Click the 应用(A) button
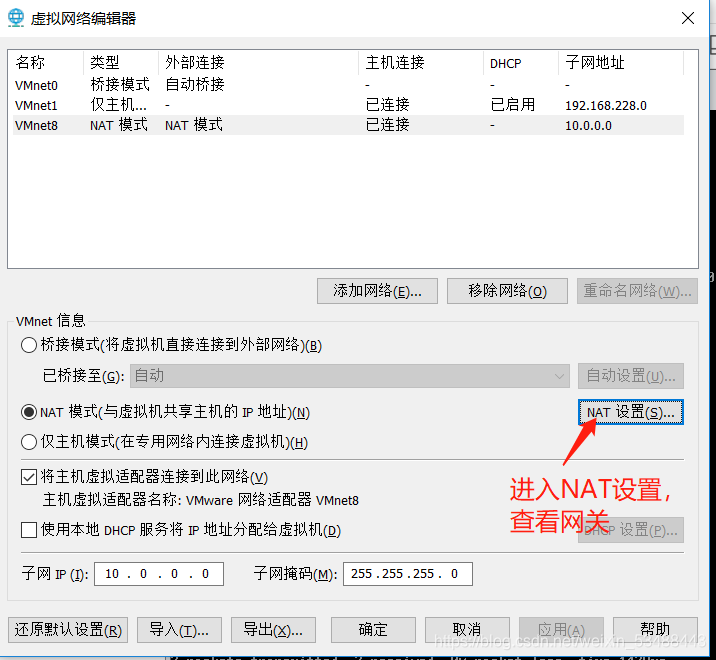The height and width of the screenshot is (660, 716). coord(561,630)
